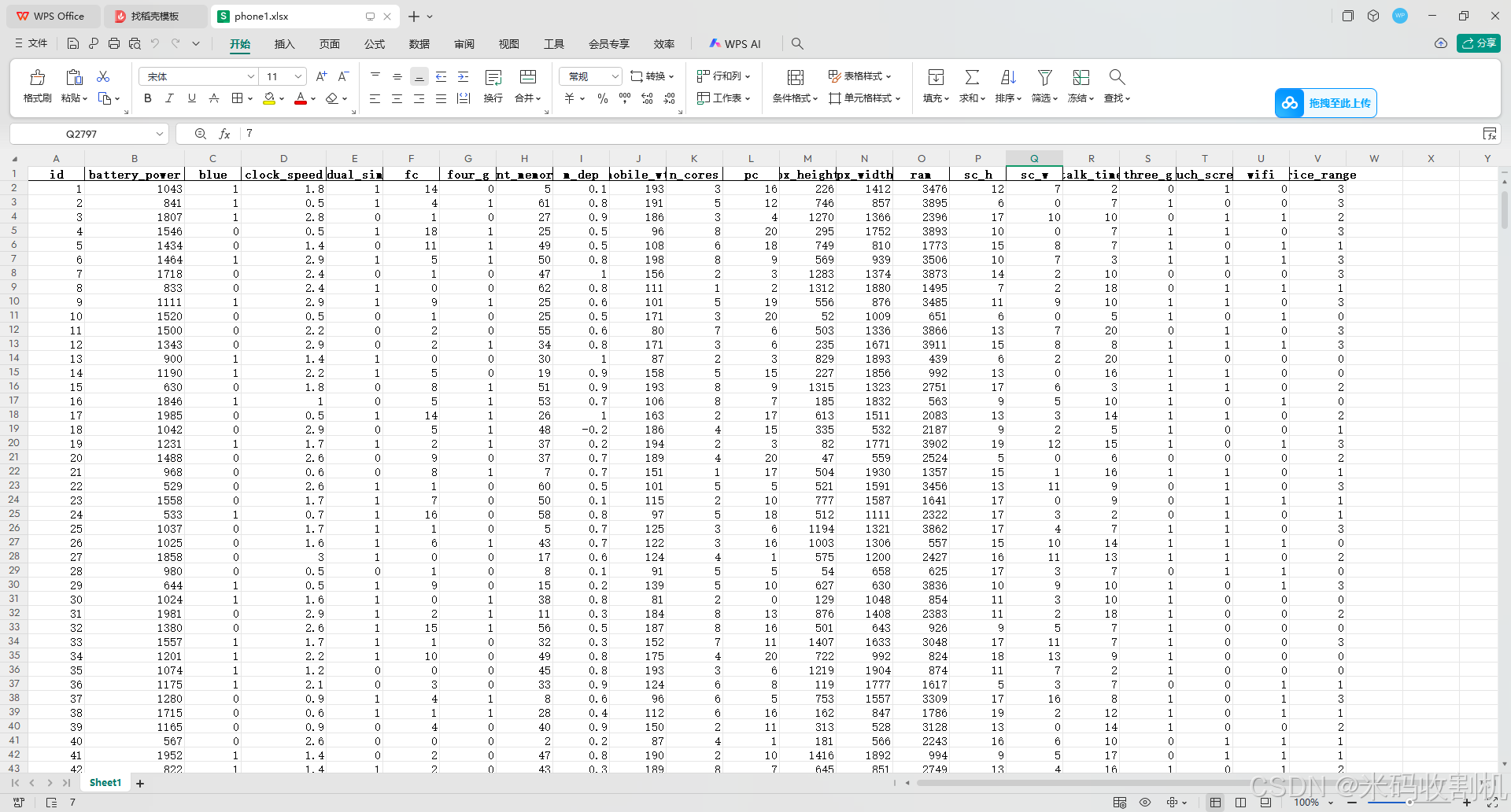The image size is (1511, 812).
Task: Open the File (文件) menu
Action: [x=31, y=43]
